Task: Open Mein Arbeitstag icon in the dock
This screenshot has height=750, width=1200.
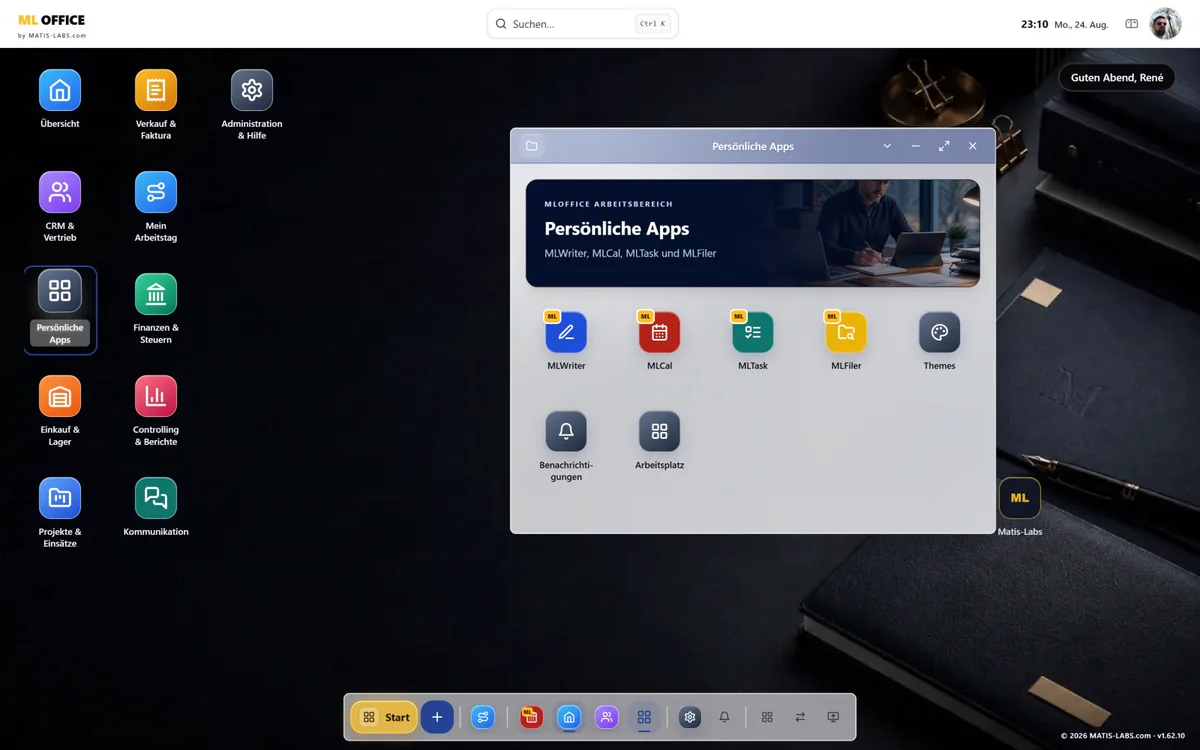Action: tap(483, 717)
